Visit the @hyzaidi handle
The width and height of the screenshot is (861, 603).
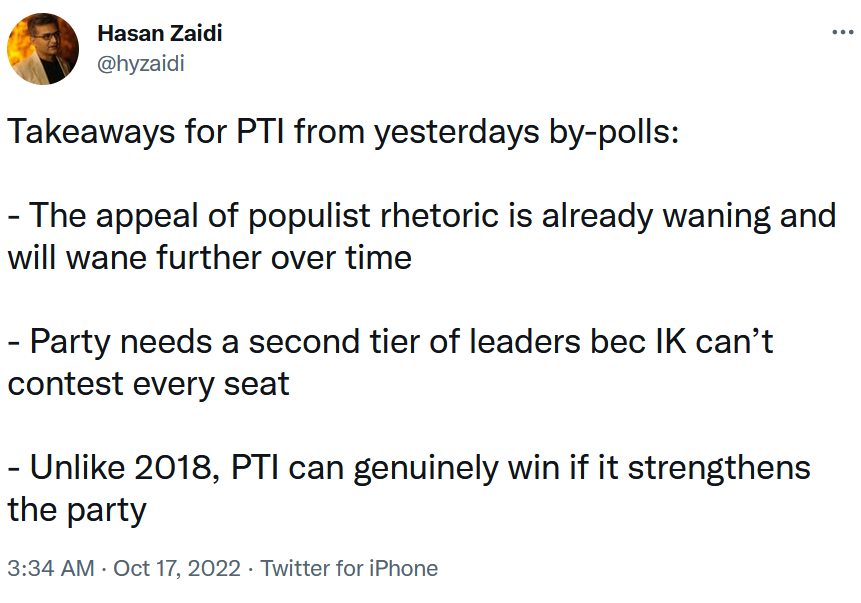coord(141,64)
